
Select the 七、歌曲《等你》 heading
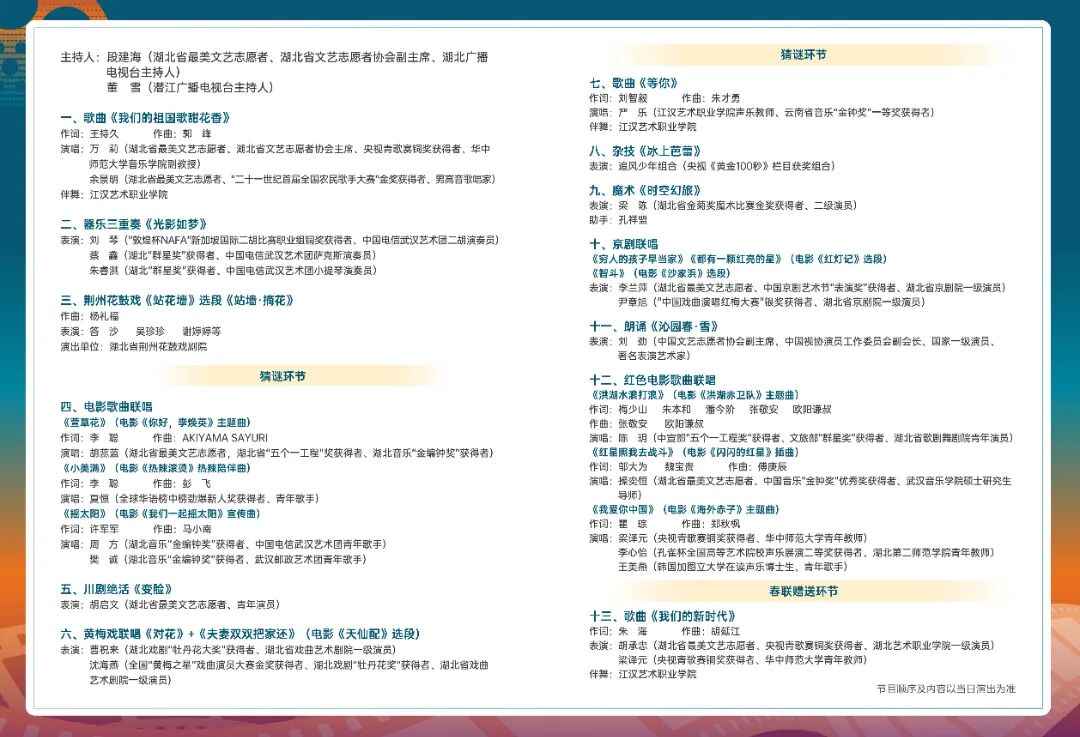click(x=634, y=83)
